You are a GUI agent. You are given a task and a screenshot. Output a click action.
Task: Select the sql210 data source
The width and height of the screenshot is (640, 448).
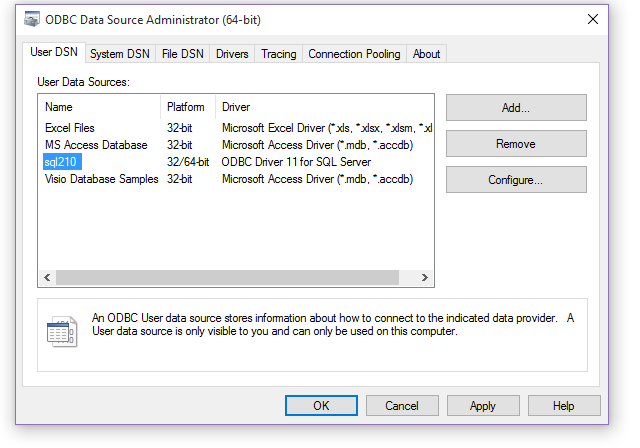(61, 162)
